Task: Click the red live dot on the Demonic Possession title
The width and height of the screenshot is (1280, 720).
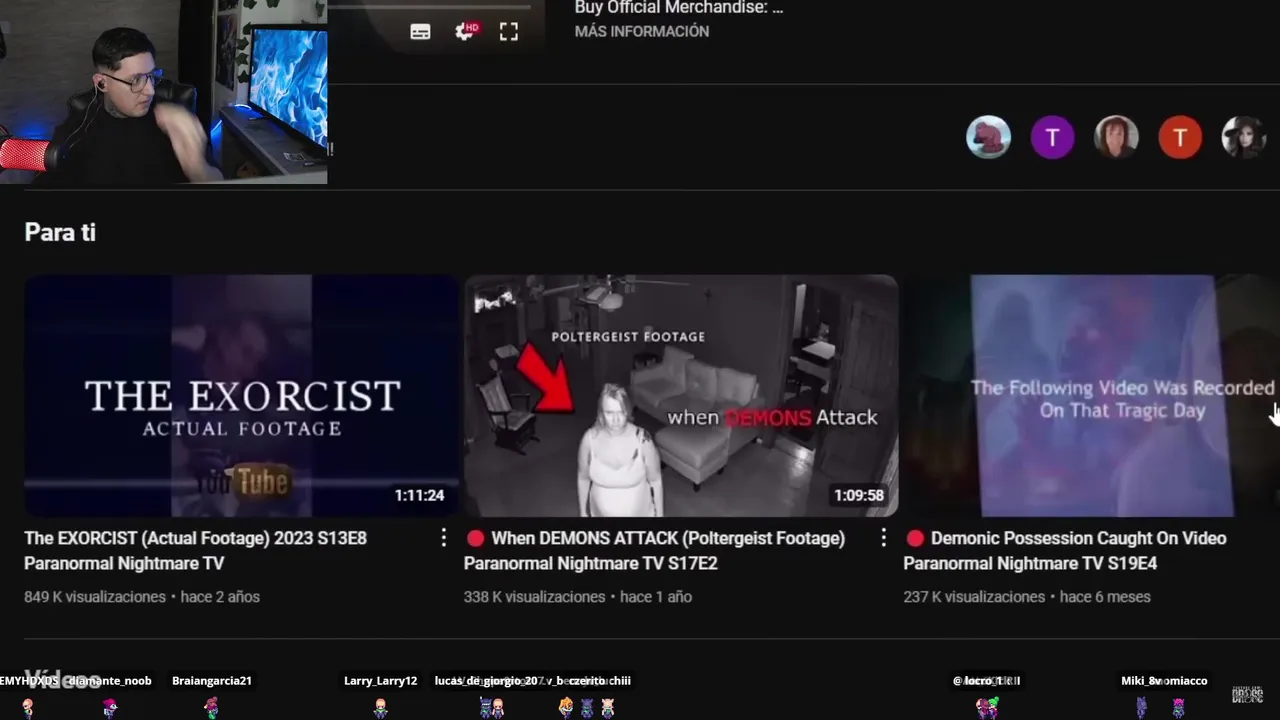Action: pyautogui.click(x=915, y=538)
